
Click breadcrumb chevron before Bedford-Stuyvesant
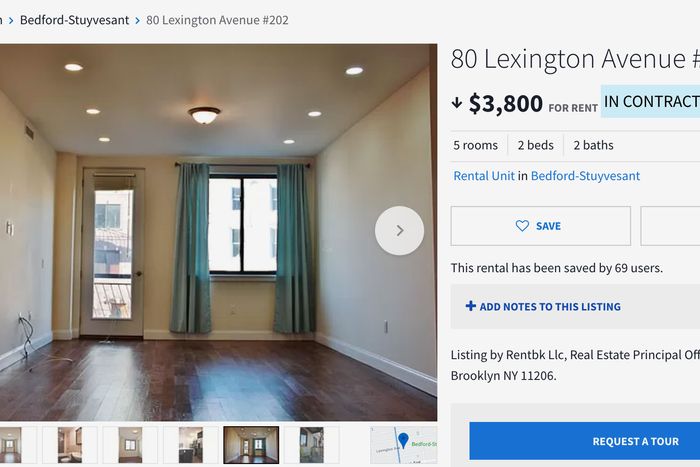coord(11,21)
